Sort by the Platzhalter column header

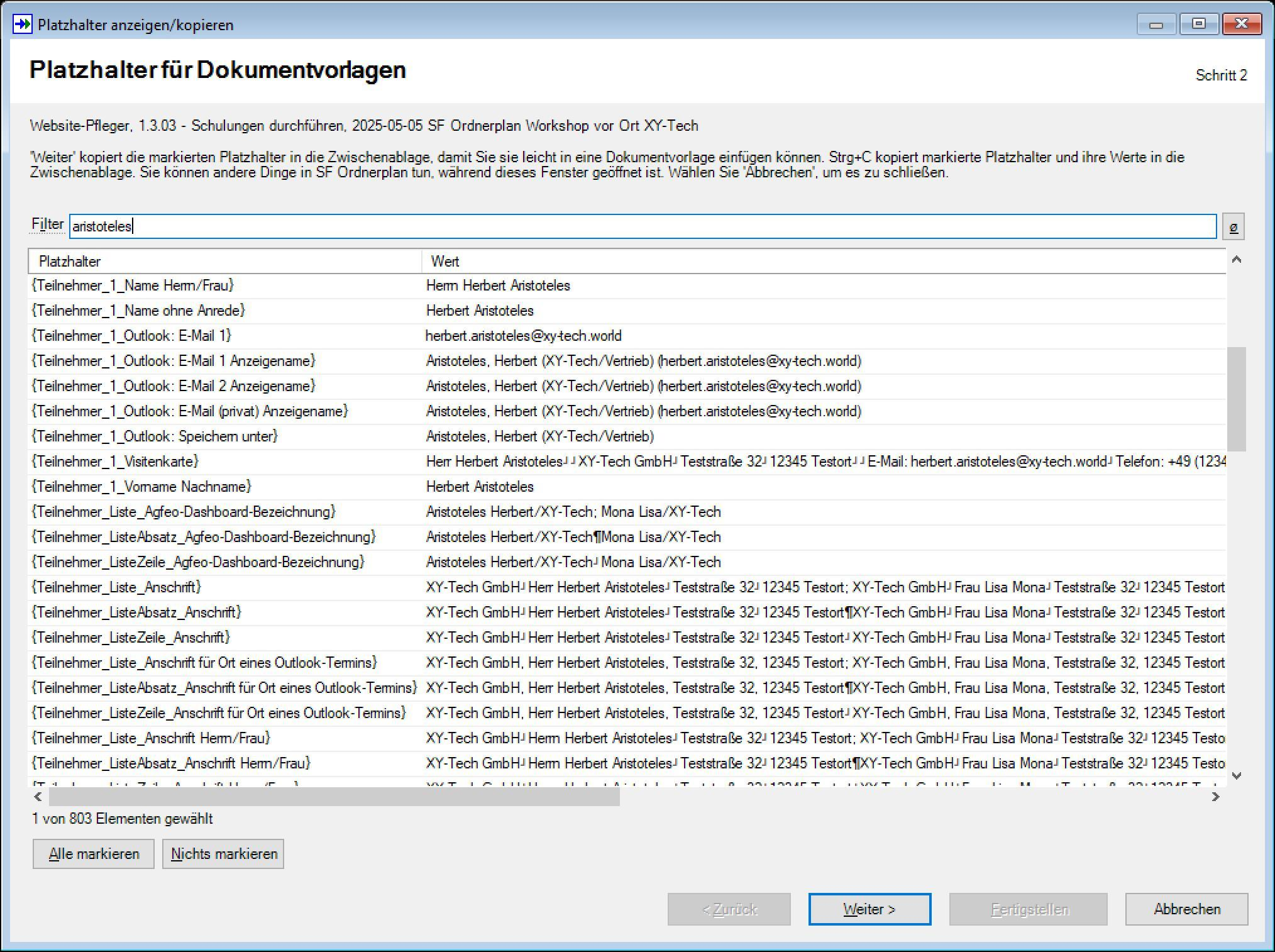pyautogui.click(x=225, y=261)
